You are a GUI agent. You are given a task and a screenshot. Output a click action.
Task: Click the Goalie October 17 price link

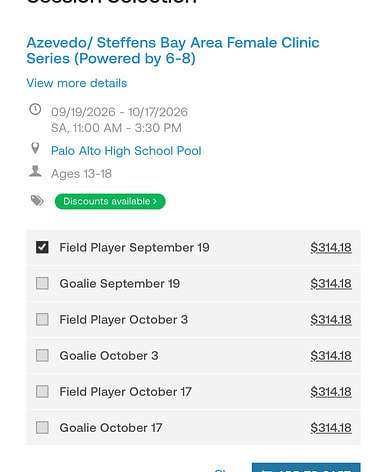[331, 428]
